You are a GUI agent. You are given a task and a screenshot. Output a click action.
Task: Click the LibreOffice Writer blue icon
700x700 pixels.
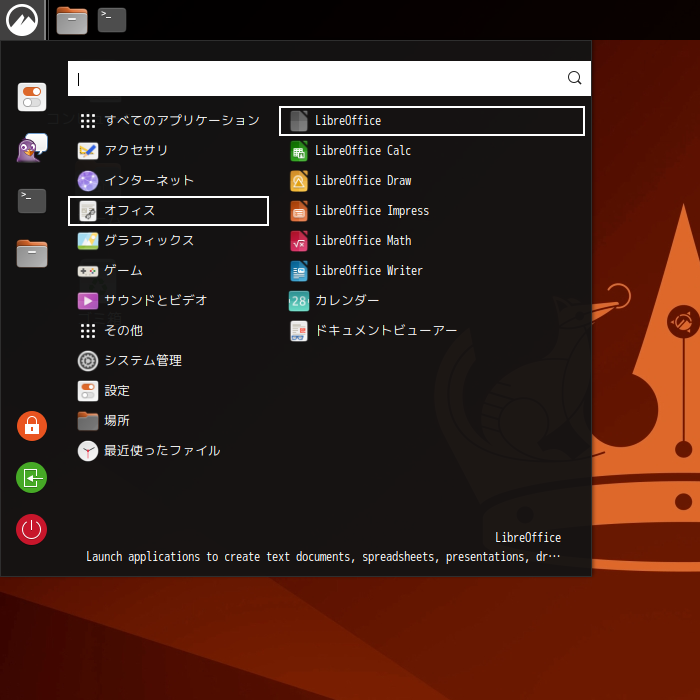pos(299,271)
